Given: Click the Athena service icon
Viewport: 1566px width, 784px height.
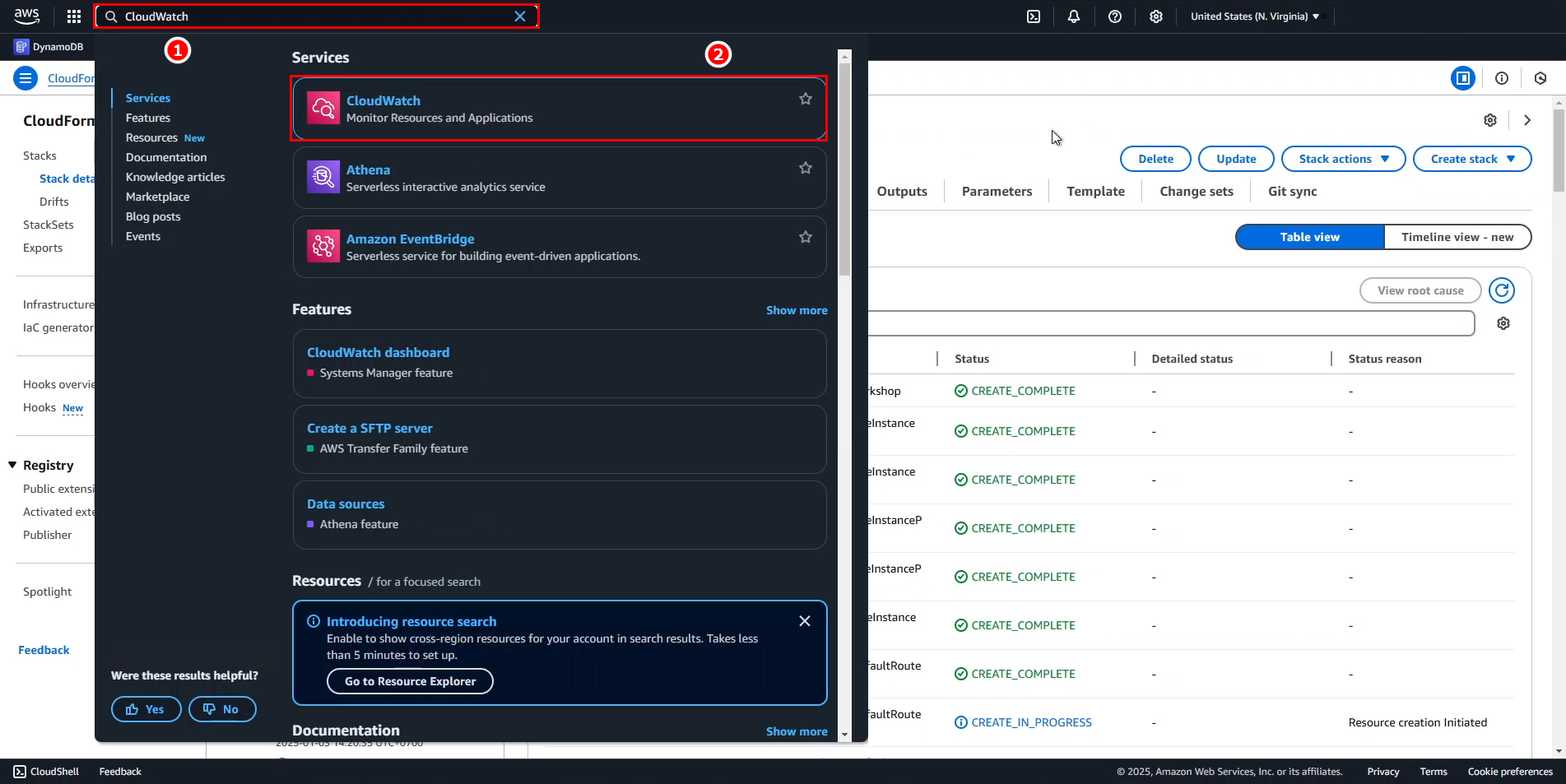Looking at the screenshot, I should [x=323, y=177].
